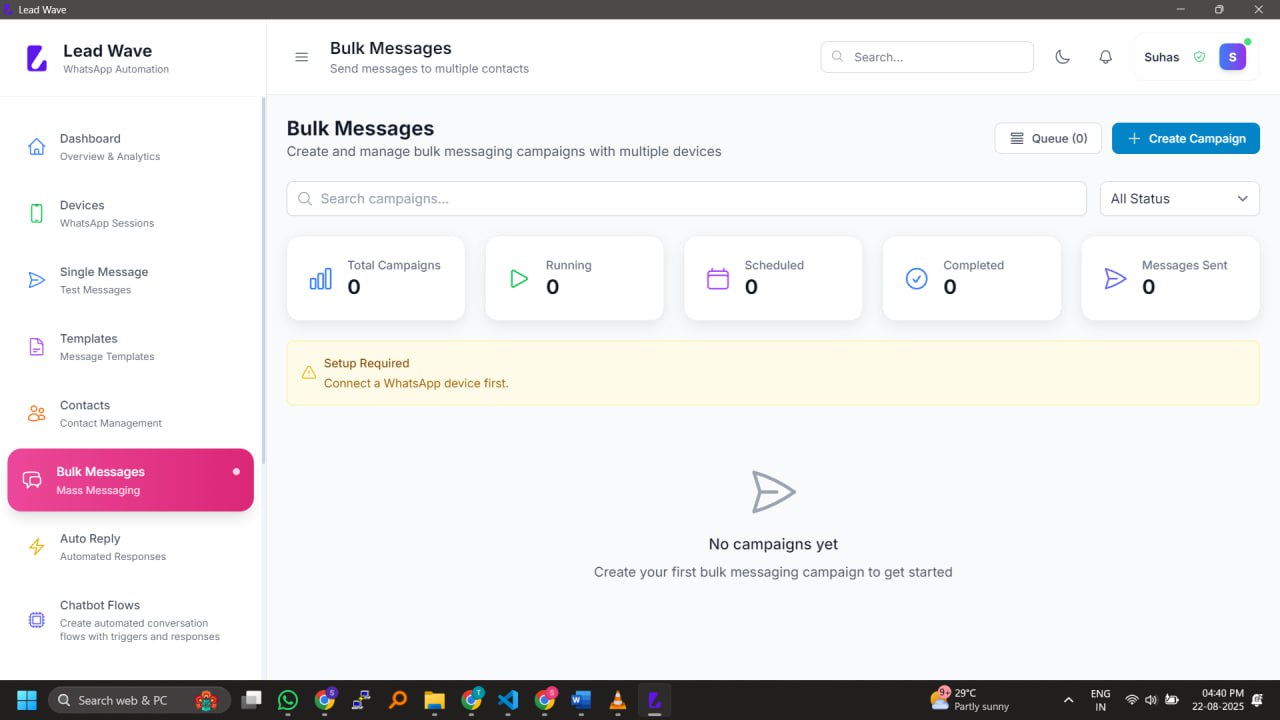Open the system tray hidden icons chevron
Image resolution: width=1280 pixels, height=720 pixels.
(x=1068, y=700)
